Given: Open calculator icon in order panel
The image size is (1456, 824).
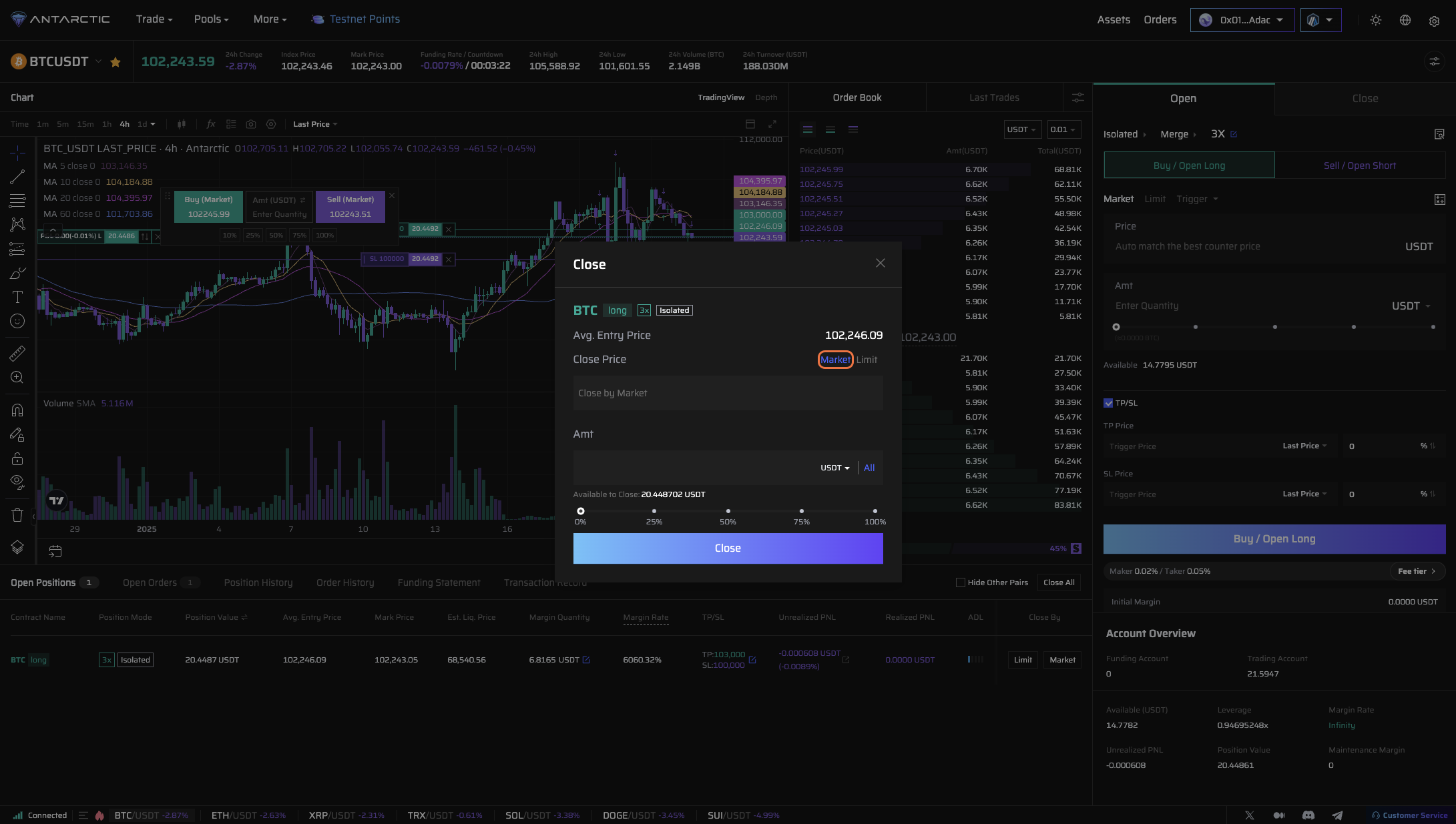Looking at the screenshot, I should click(x=1439, y=199).
